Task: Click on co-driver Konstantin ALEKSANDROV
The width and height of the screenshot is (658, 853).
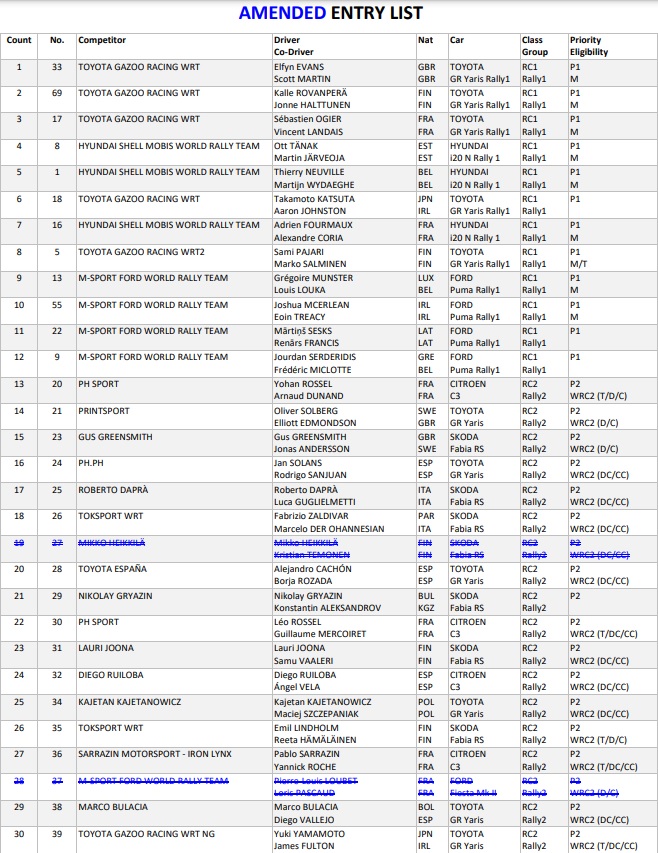Action: [x=325, y=607]
